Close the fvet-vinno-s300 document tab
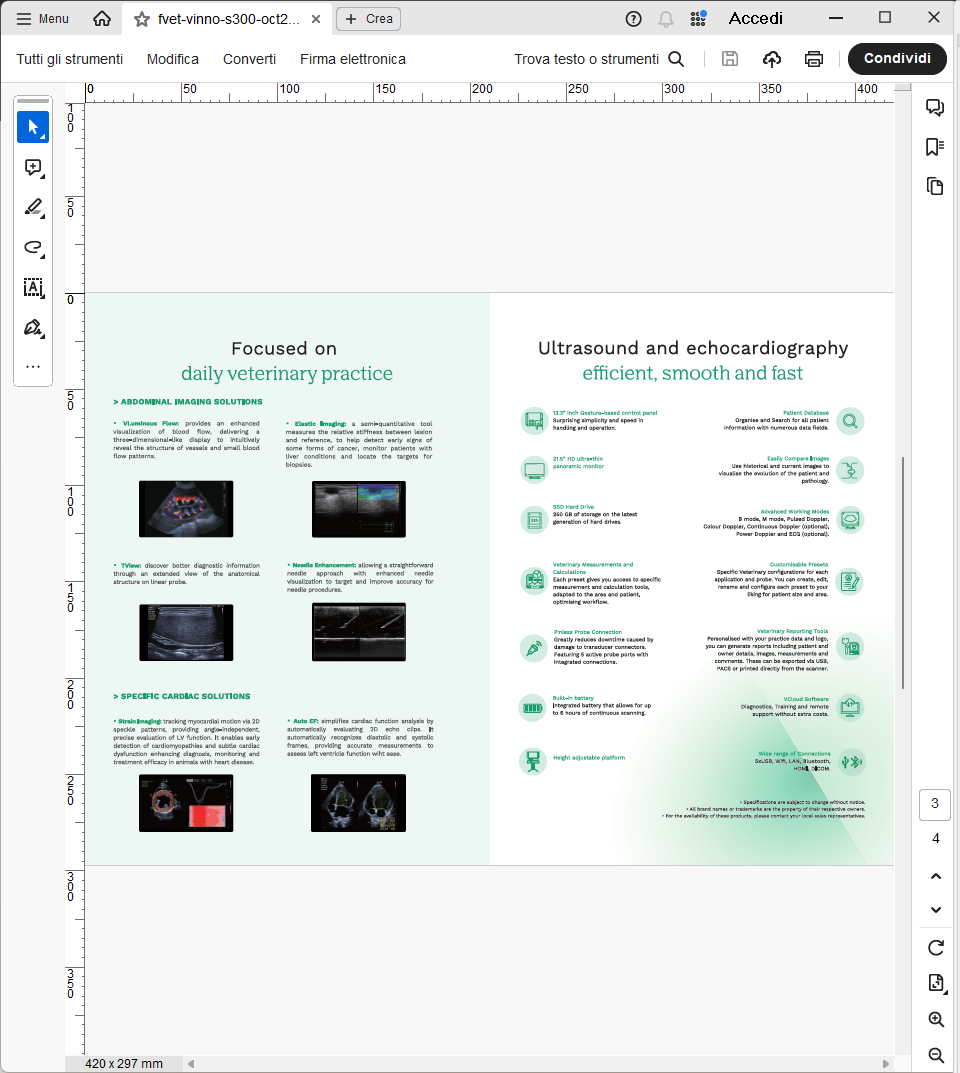 click(x=315, y=19)
